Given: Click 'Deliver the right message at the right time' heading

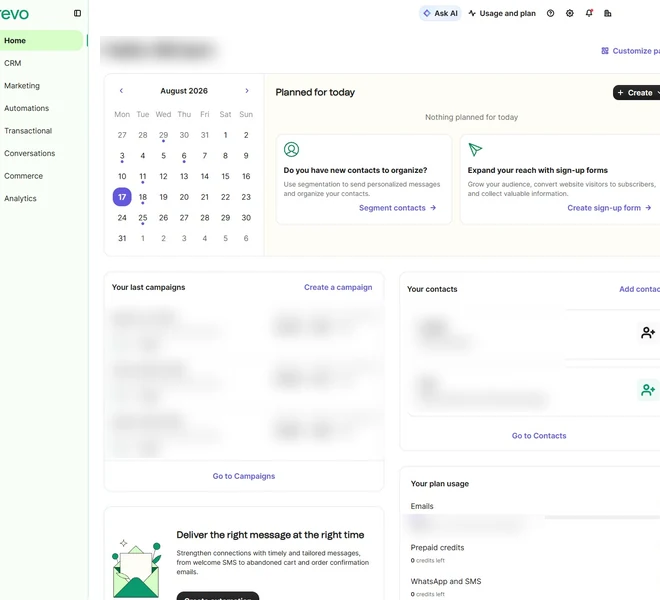Looking at the screenshot, I should pyautogui.click(x=270, y=535).
